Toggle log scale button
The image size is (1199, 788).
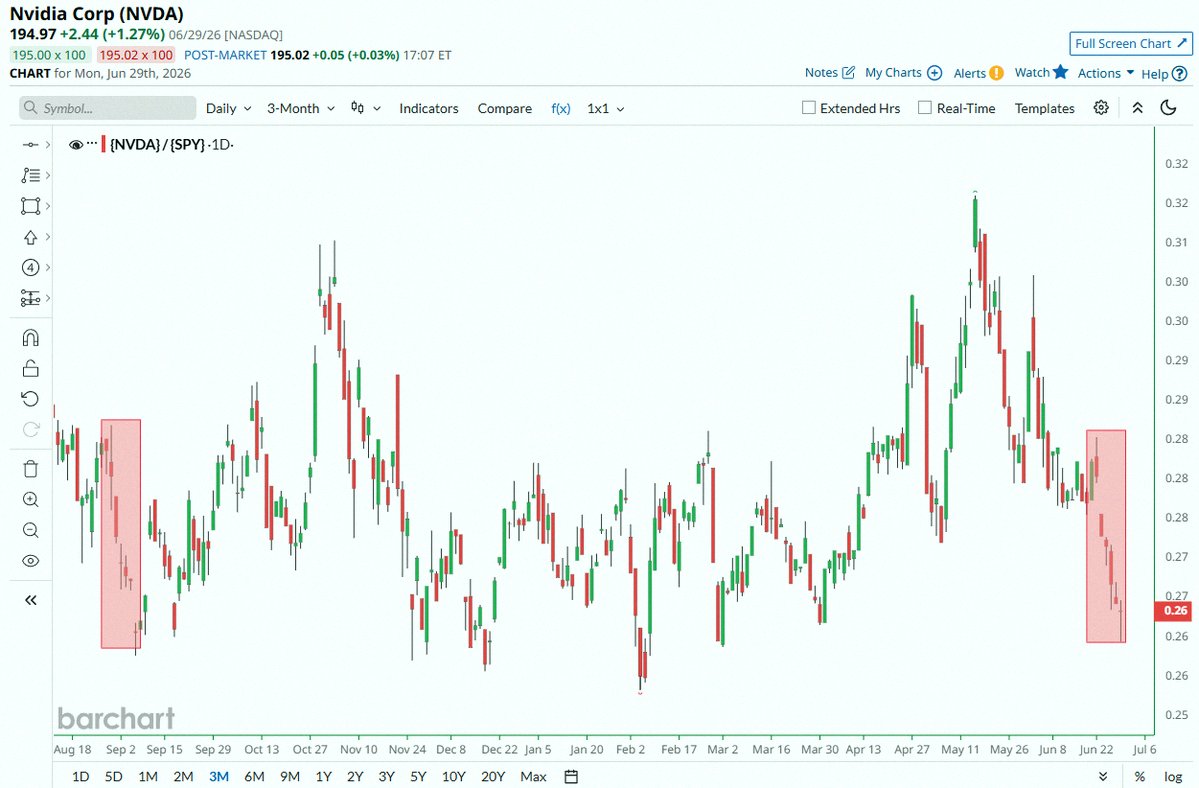(1173, 777)
